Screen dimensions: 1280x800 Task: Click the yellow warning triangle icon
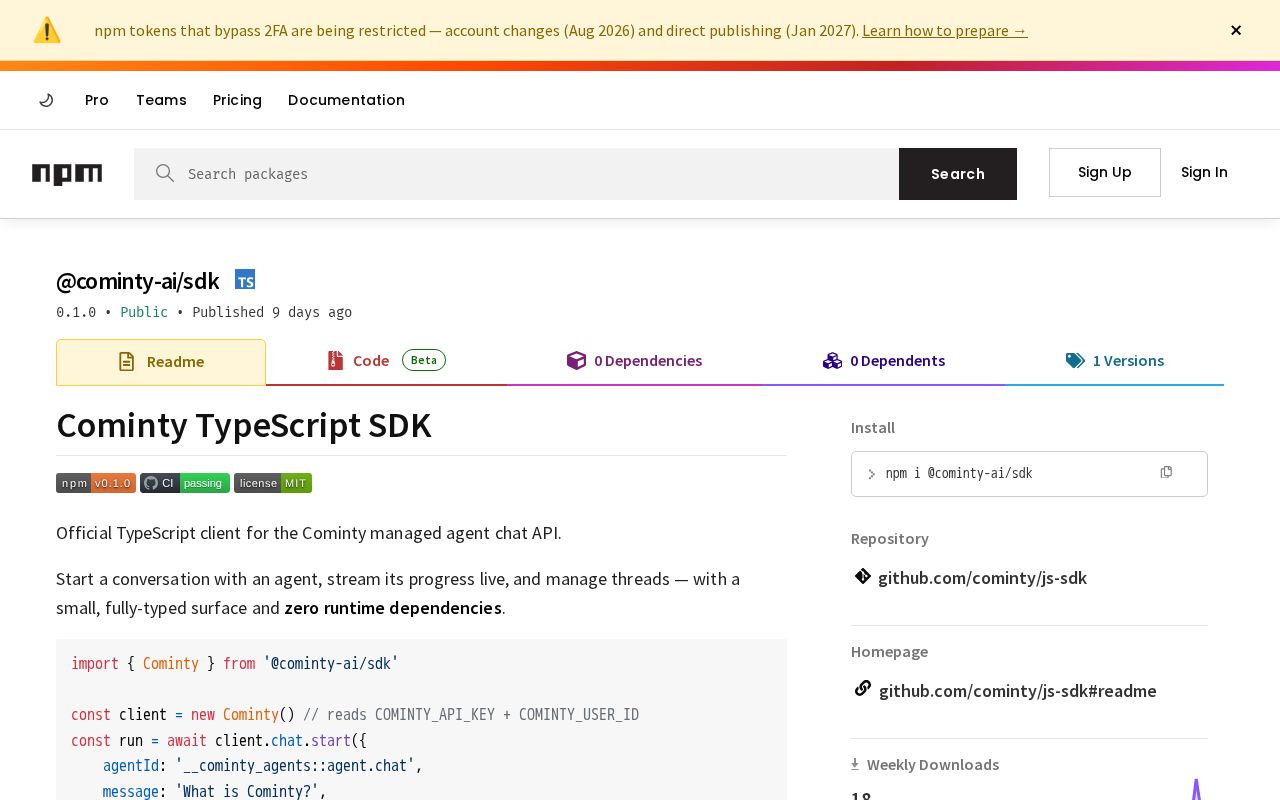[x=47, y=30]
